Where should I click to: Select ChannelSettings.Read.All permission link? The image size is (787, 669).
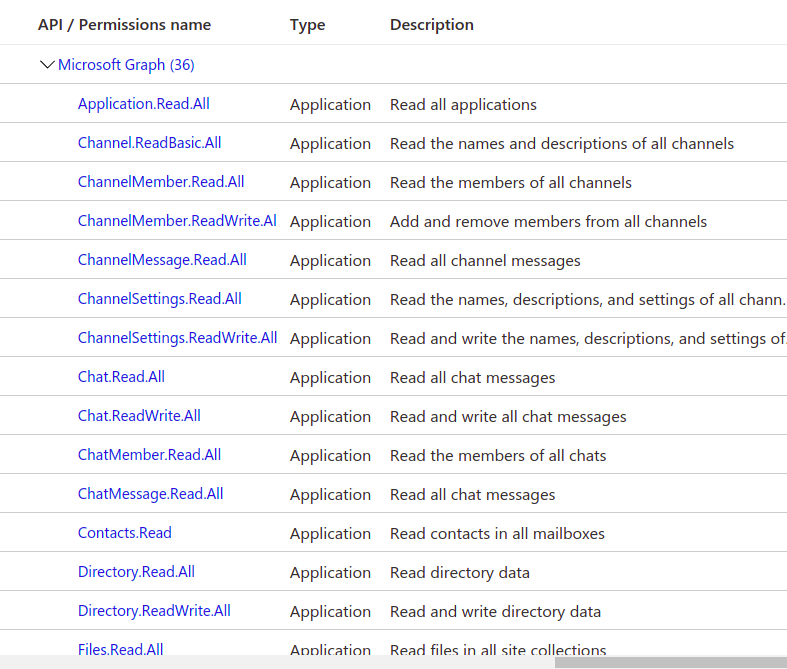[160, 299]
